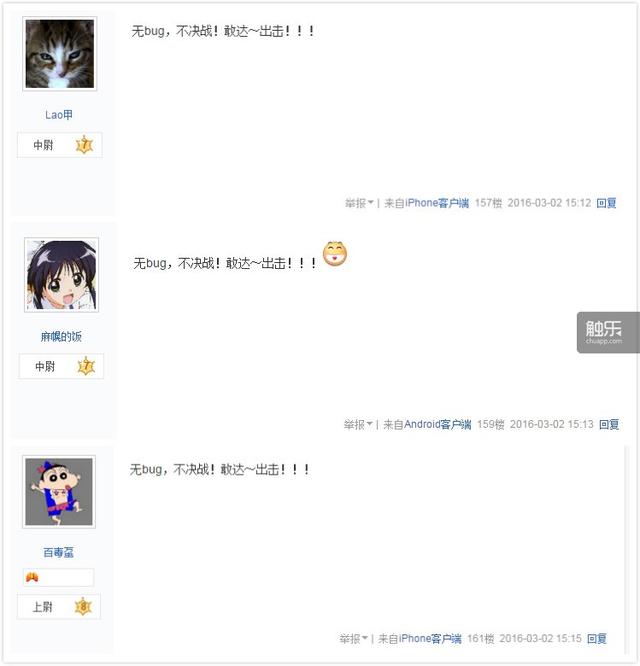Open the Android客户端 link on floor 159

pos(438,424)
